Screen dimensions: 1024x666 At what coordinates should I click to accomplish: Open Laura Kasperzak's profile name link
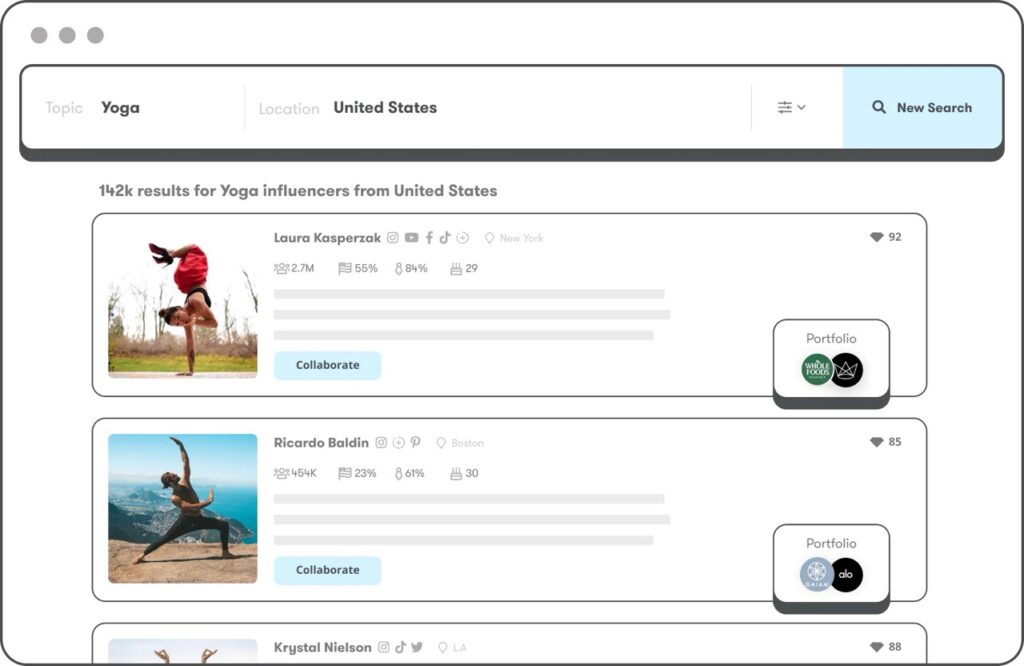[x=327, y=238]
